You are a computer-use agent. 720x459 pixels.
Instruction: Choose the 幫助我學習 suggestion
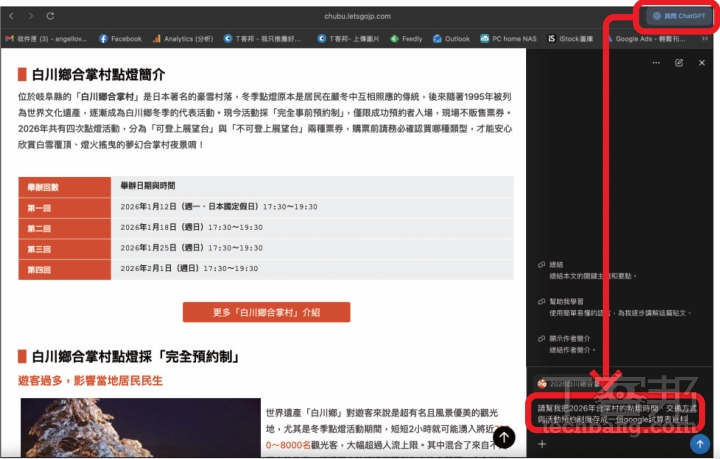tap(614, 307)
